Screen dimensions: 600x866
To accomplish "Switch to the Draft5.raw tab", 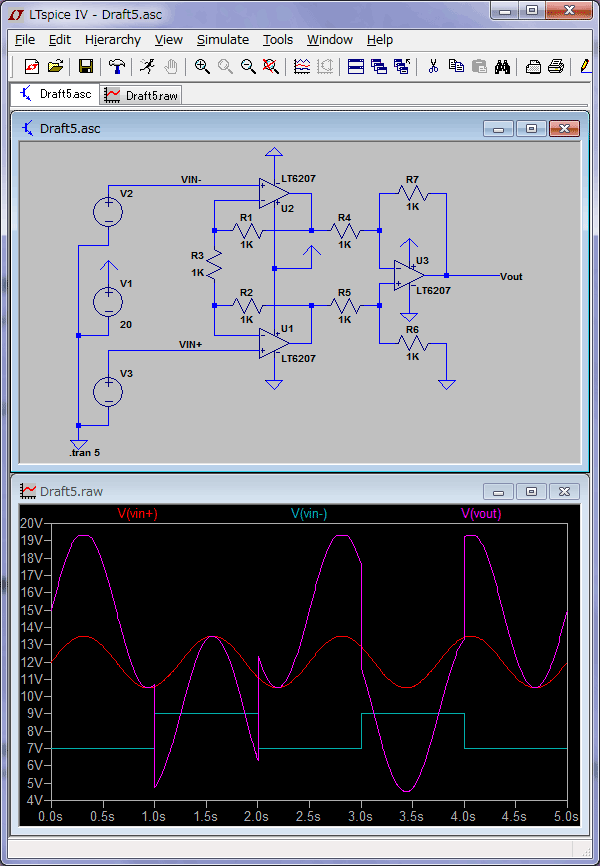I will [x=141, y=95].
